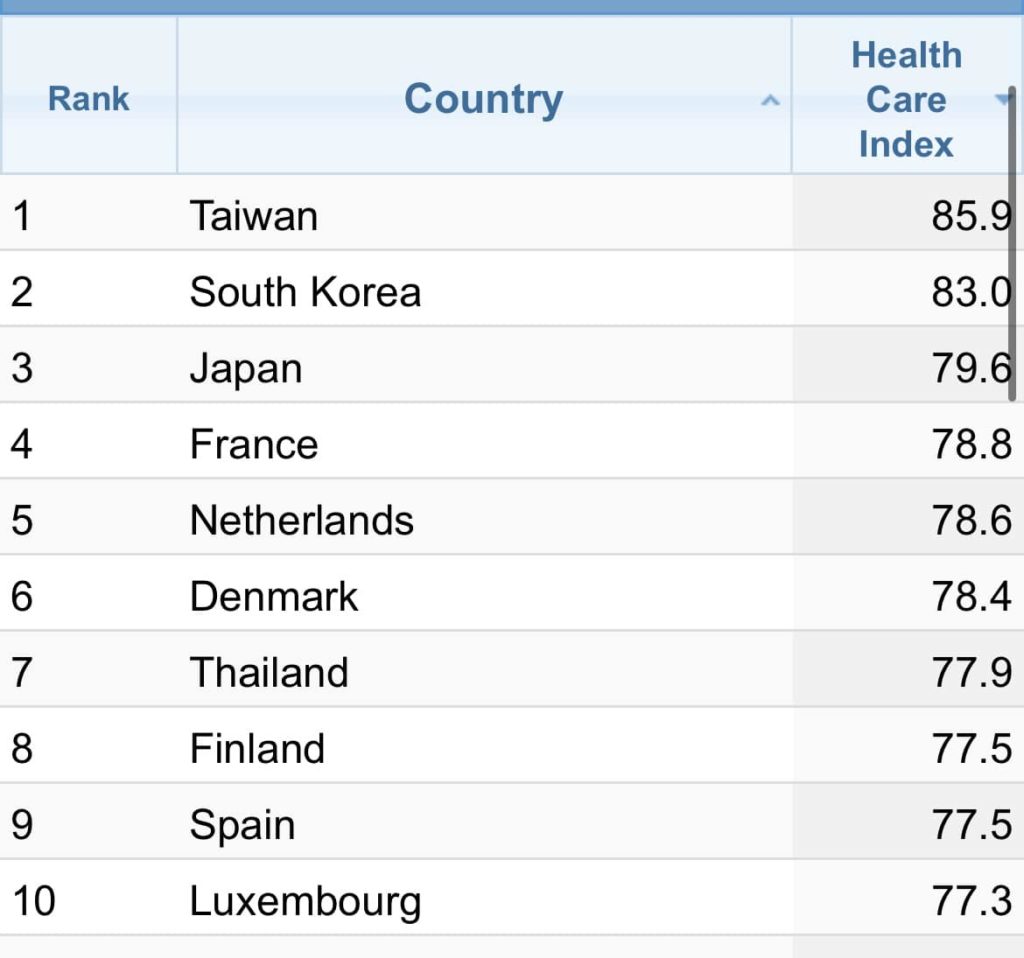The image size is (1024, 958).
Task: Click the Health Care Index header
Action: (905, 99)
